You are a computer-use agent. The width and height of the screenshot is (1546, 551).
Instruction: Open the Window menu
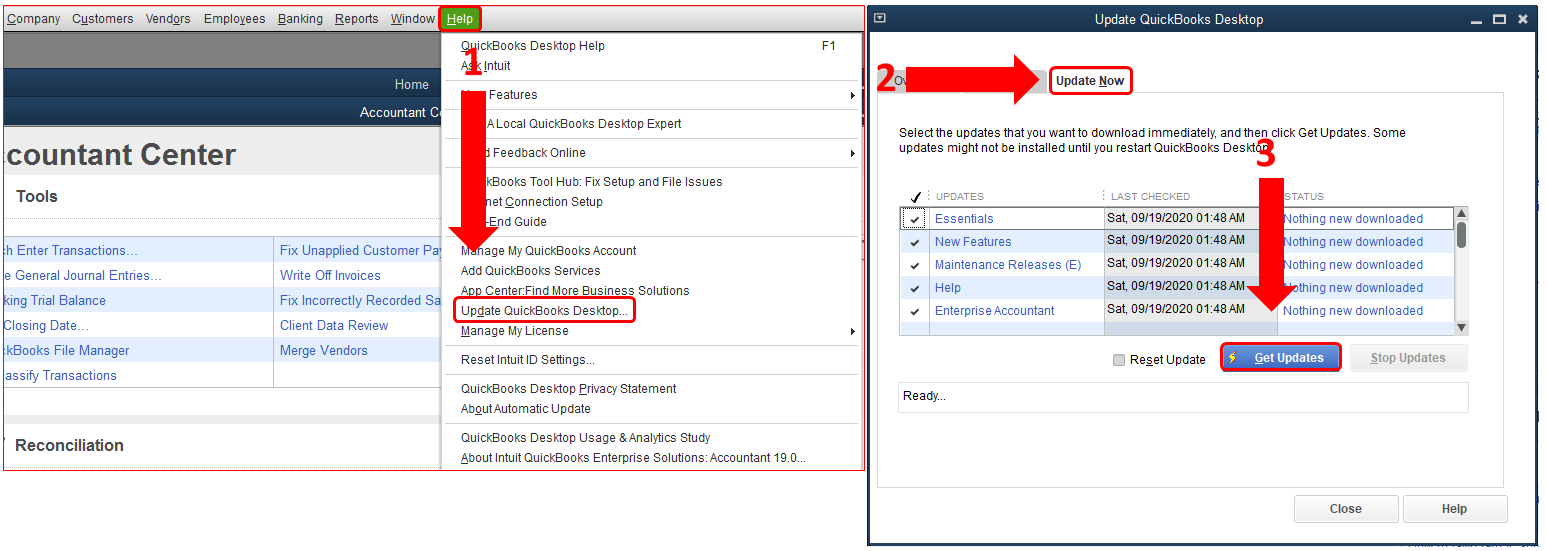(x=412, y=19)
